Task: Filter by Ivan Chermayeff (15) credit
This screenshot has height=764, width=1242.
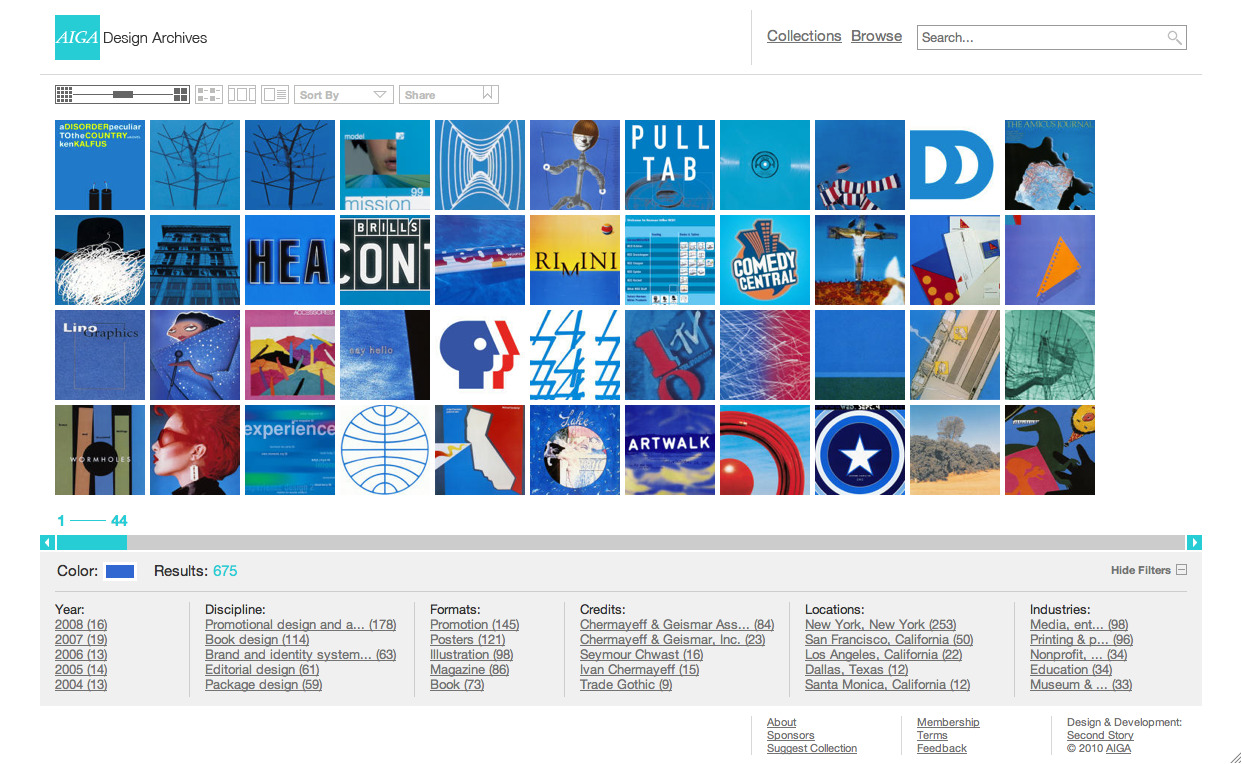Action: pos(640,670)
